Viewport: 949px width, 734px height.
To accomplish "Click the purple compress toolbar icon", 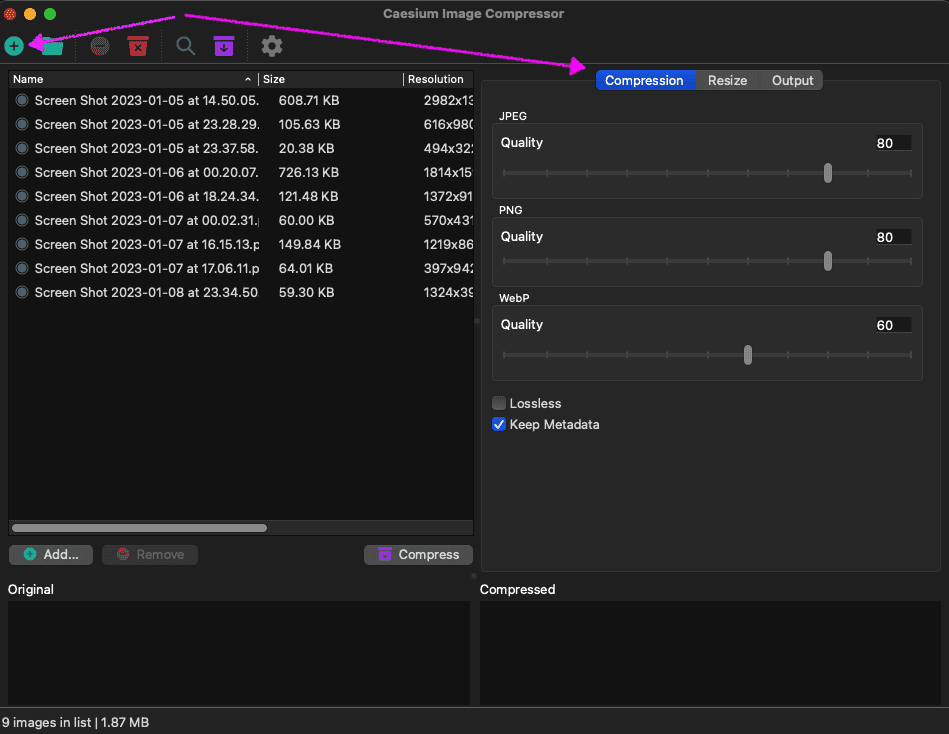I will pos(224,46).
